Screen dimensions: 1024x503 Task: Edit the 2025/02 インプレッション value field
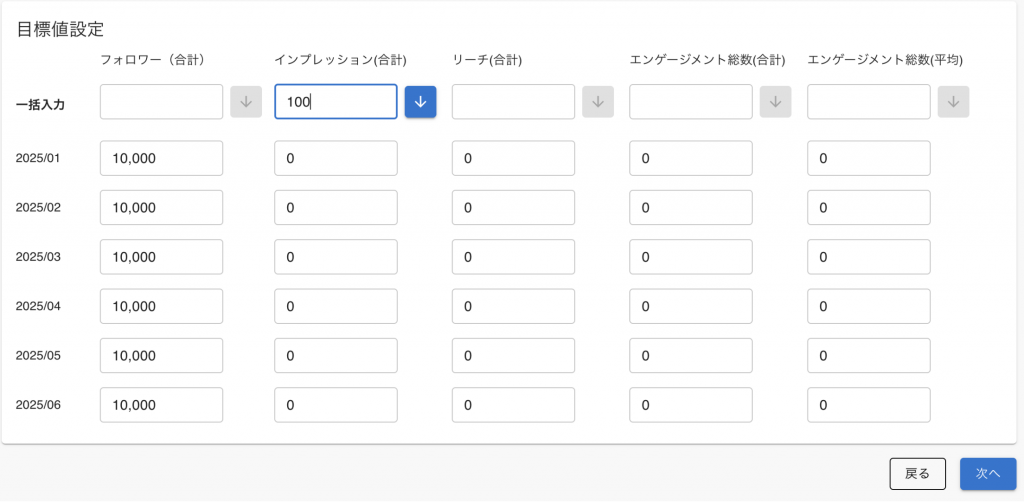pyautogui.click(x=336, y=208)
